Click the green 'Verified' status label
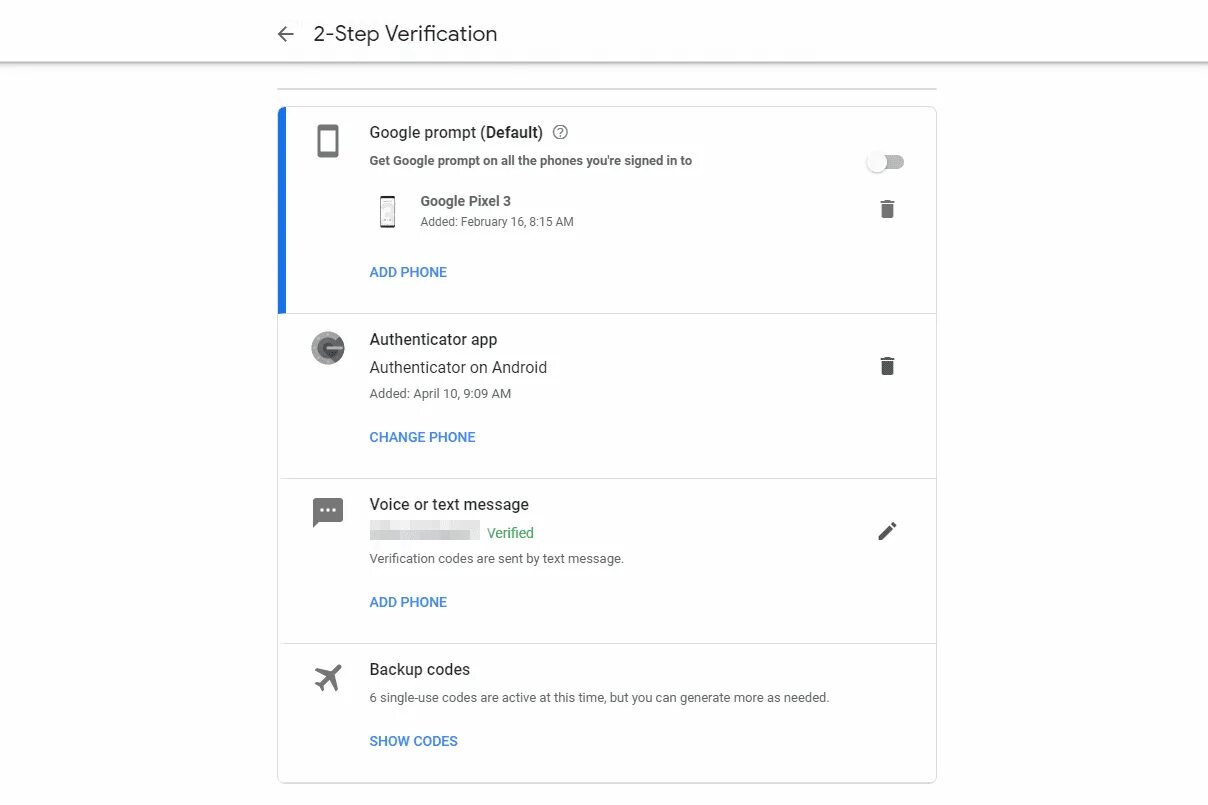The height and width of the screenshot is (805, 1208). click(x=510, y=533)
